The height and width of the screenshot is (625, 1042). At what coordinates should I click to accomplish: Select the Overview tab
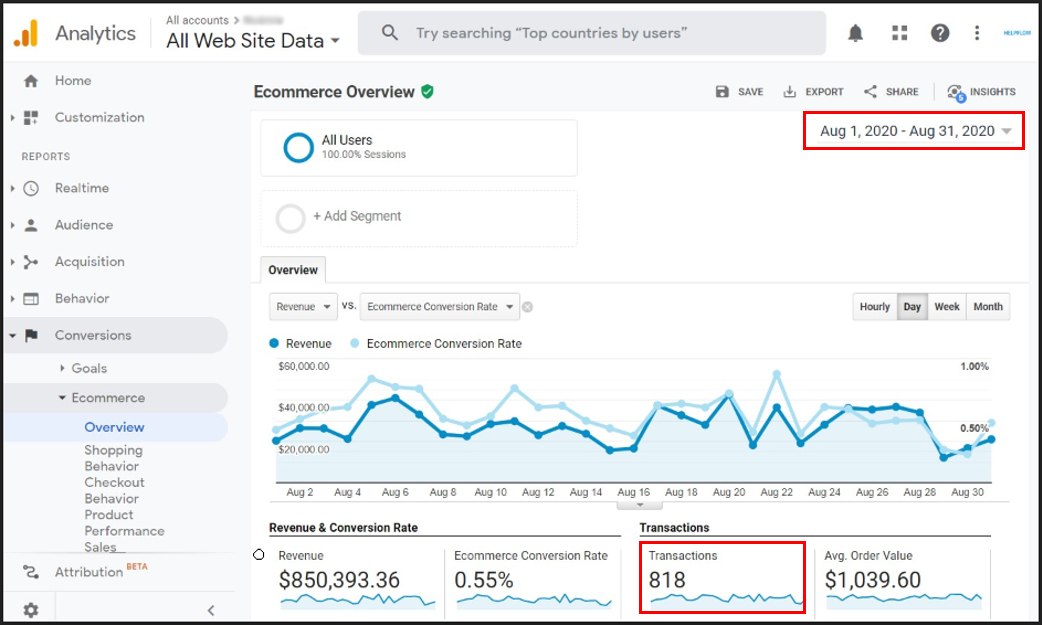coord(293,270)
